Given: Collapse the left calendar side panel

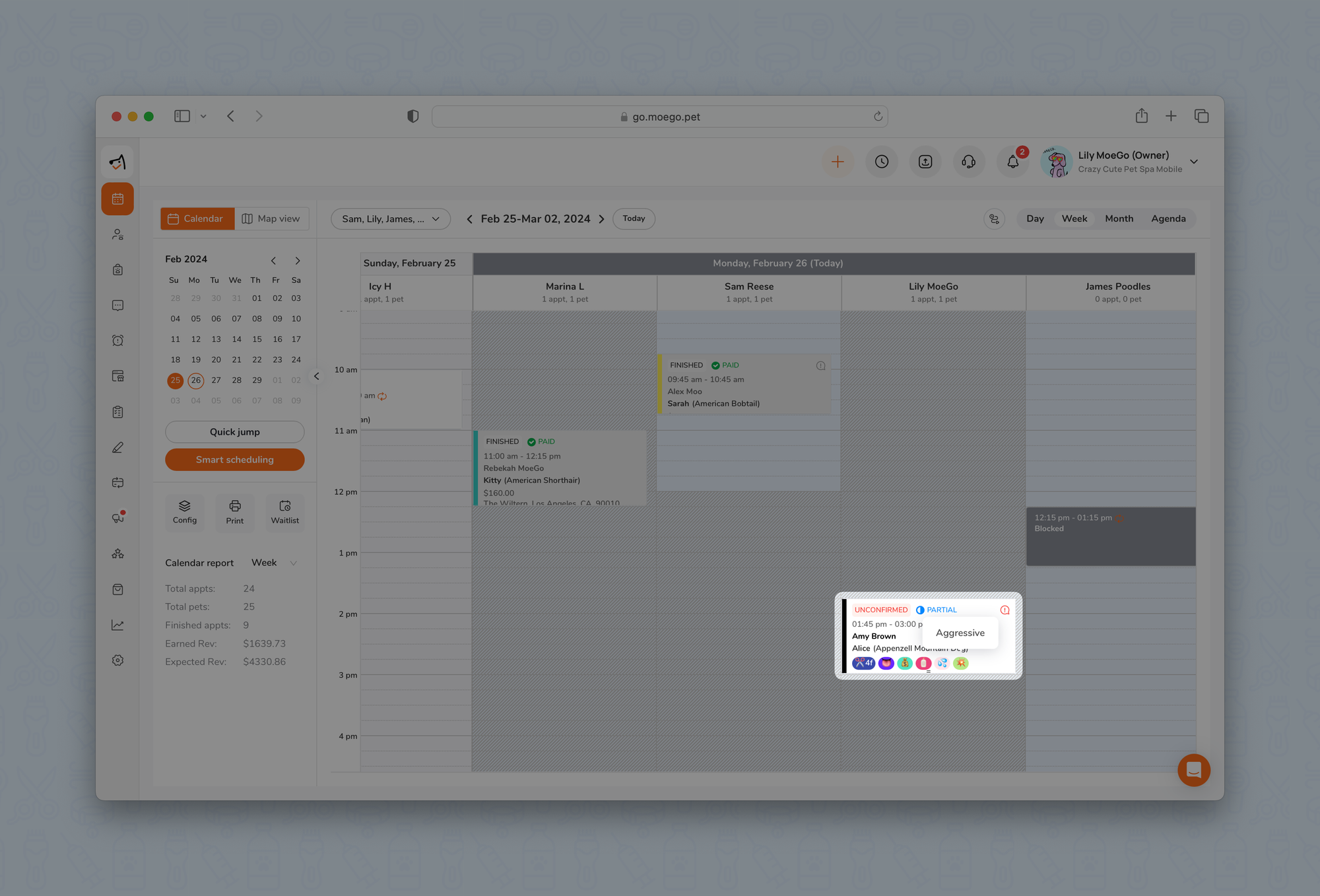Looking at the screenshot, I should coord(317,376).
